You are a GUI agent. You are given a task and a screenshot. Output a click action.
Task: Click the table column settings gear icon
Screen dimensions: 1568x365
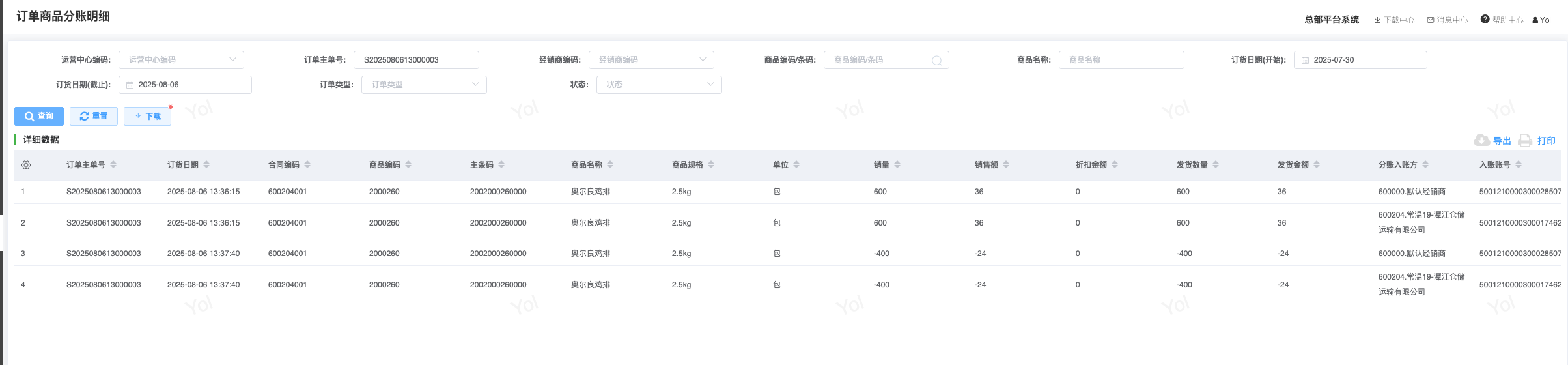pyautogui.click(x=26, y=165)
